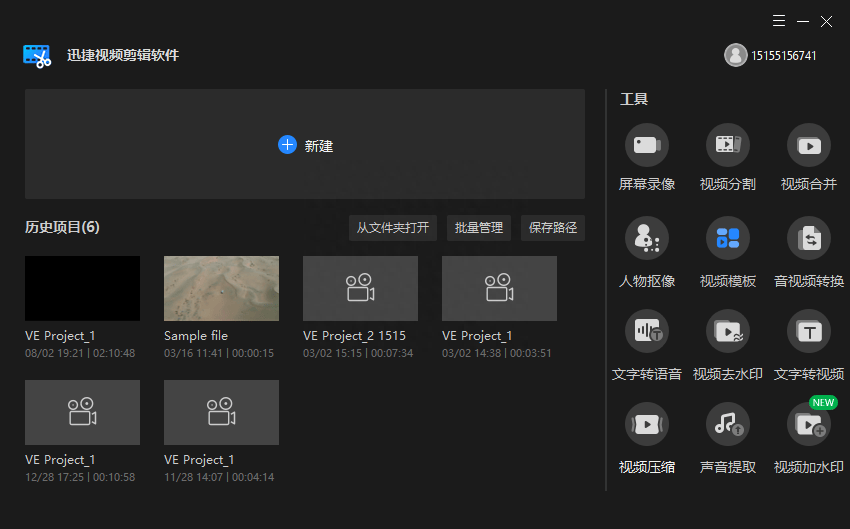Viewport: 850px width, 529px height.
Task: Select the 人物抠像 portrait cutout tool
Action: [646, 238]
